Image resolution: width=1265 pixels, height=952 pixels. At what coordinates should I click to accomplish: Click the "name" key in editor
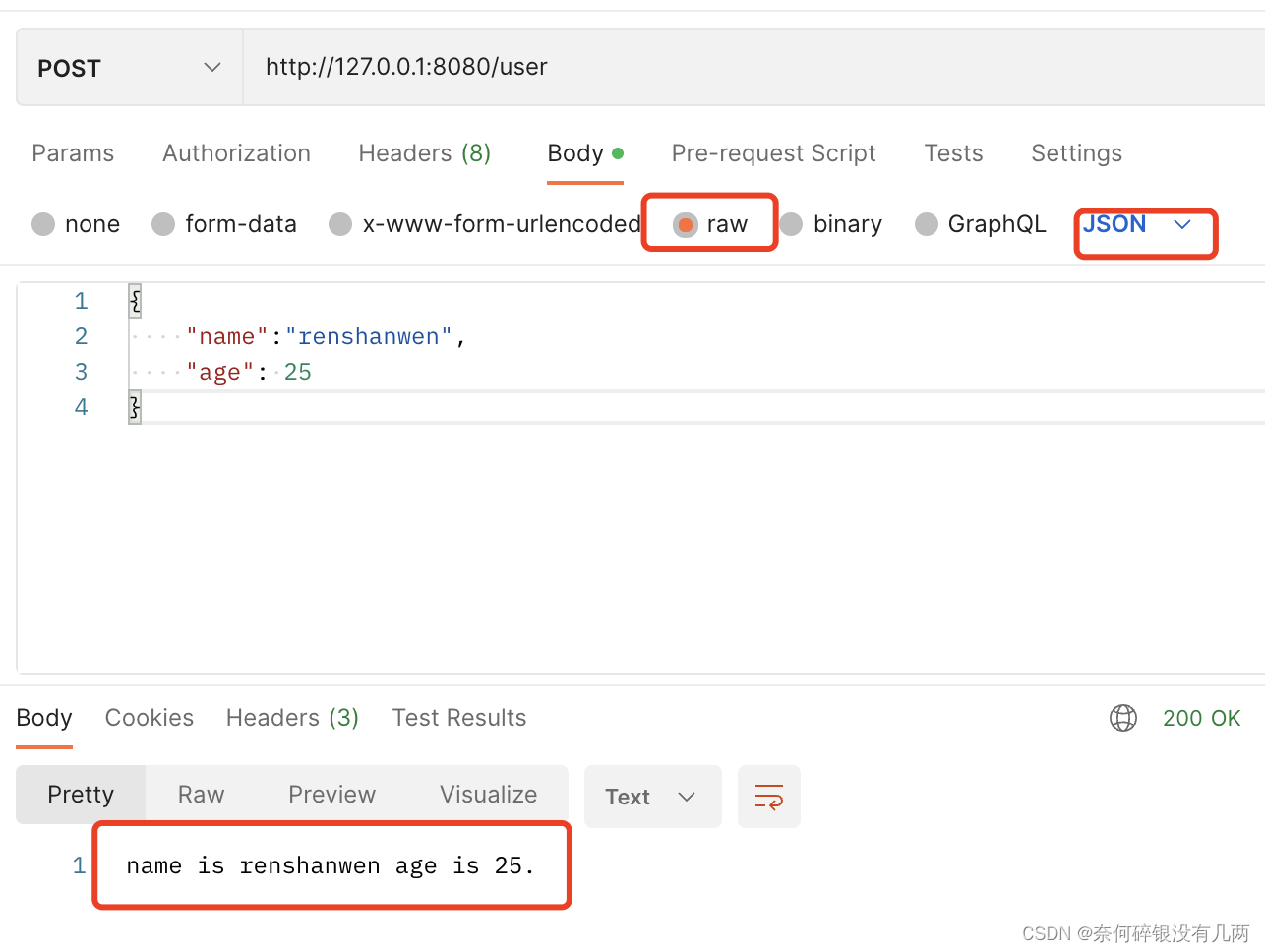pos(227,336)
